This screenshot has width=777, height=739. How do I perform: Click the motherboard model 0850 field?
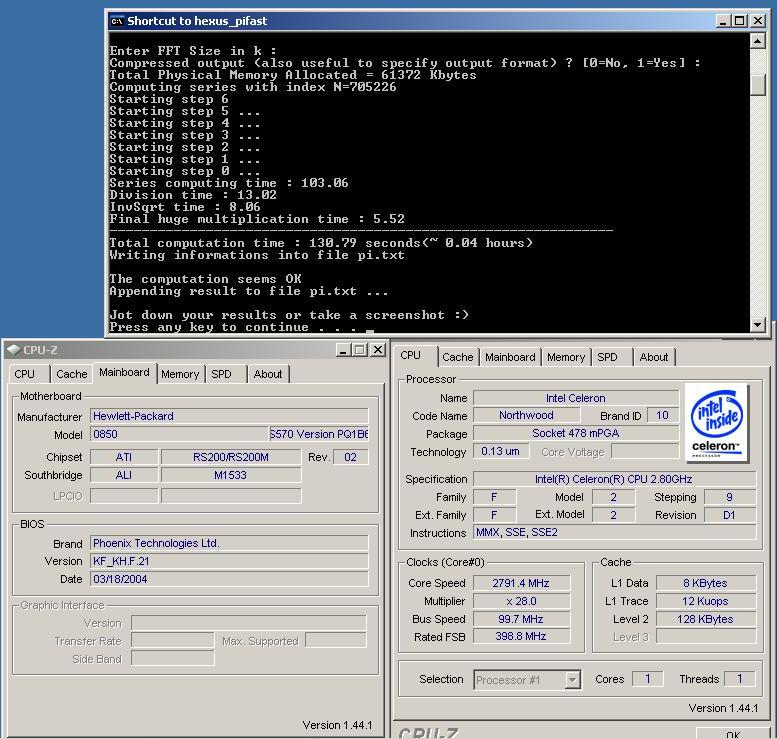[179, 434]
